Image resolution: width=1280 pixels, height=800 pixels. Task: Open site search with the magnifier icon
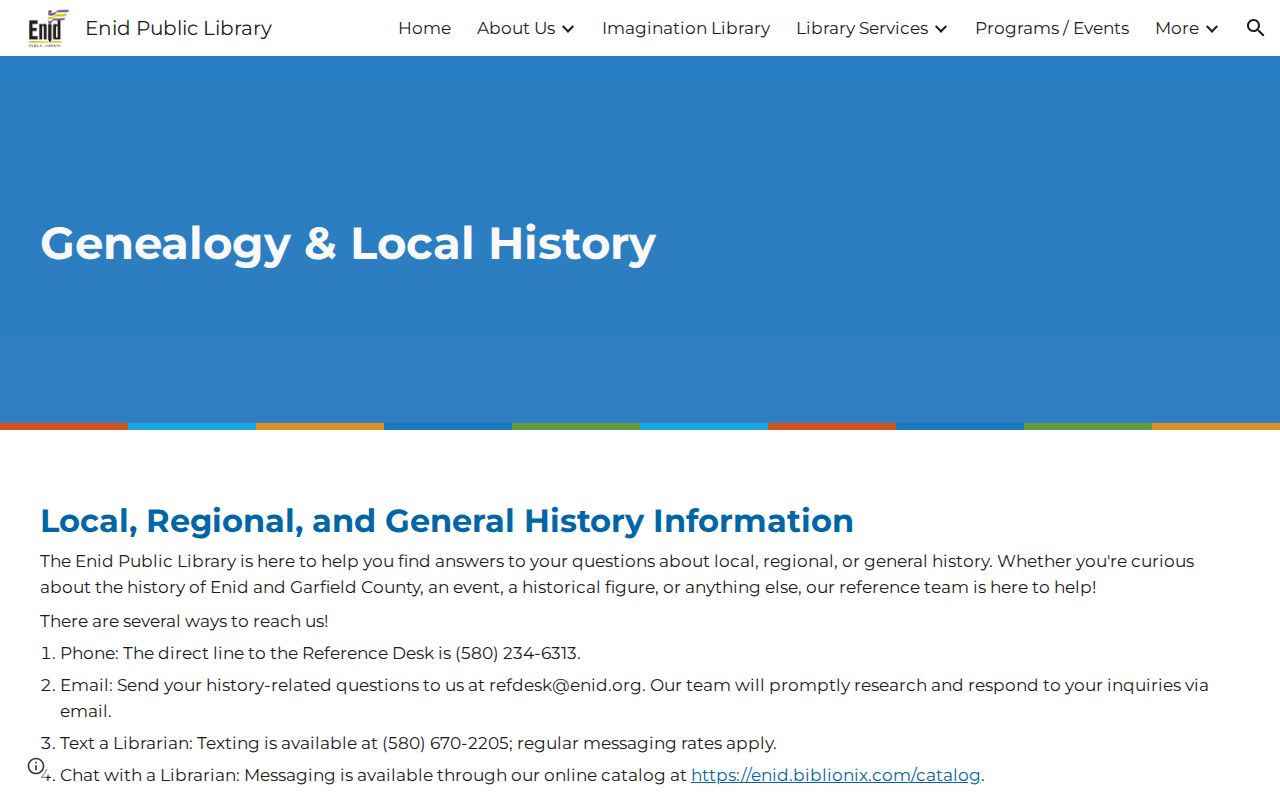pos(1256,28)
